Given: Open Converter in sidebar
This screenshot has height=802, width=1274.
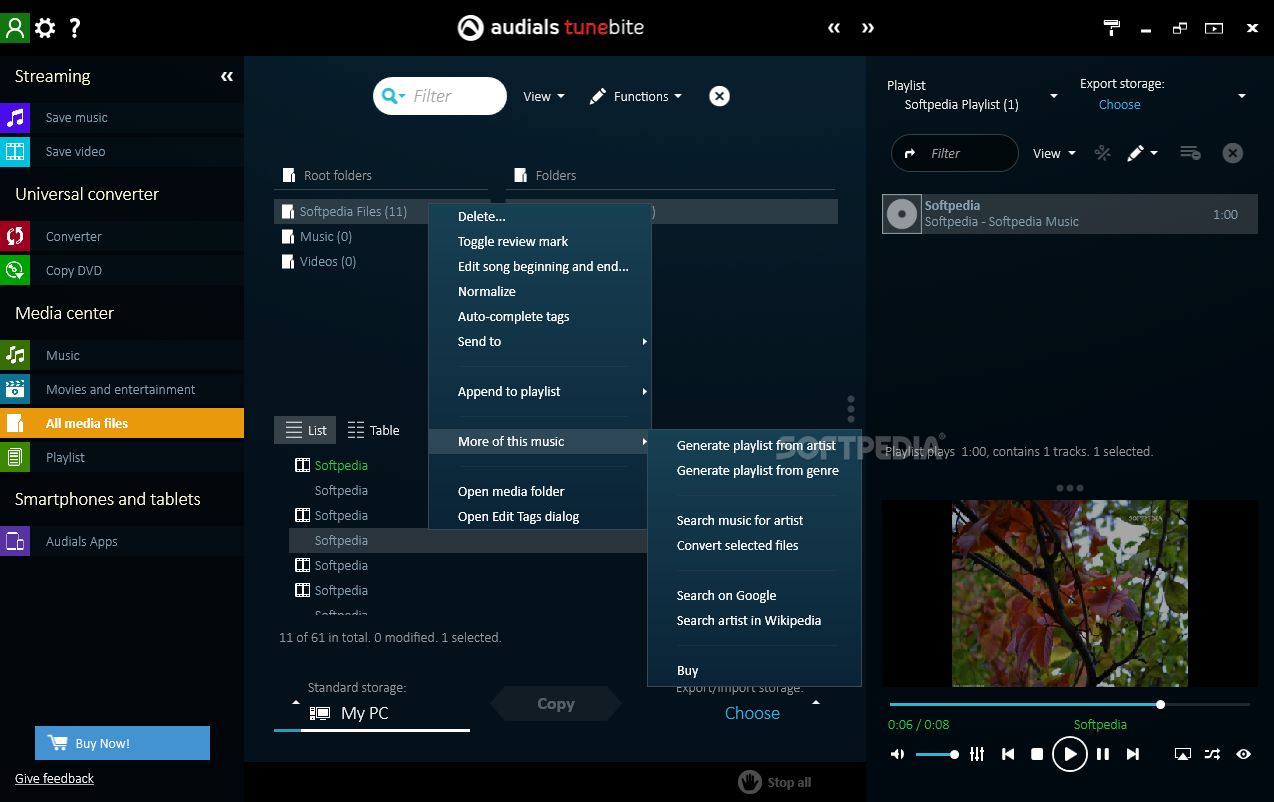Looking at the screenshot, I should pos(122,236).
